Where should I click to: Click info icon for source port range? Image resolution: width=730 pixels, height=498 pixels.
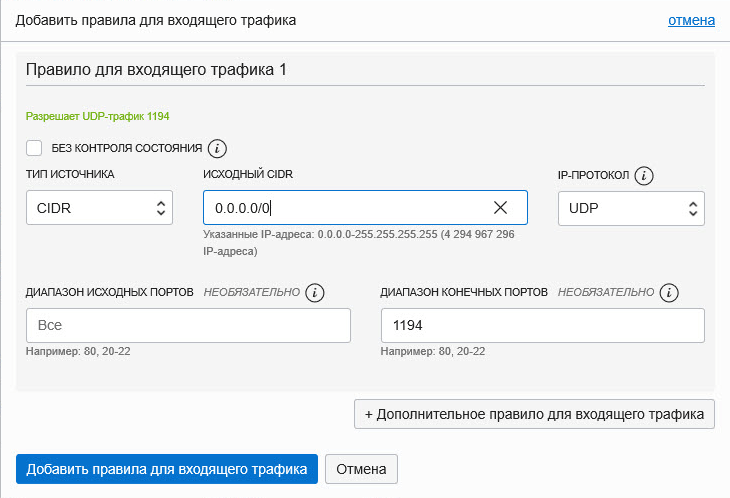coord(316,293)
